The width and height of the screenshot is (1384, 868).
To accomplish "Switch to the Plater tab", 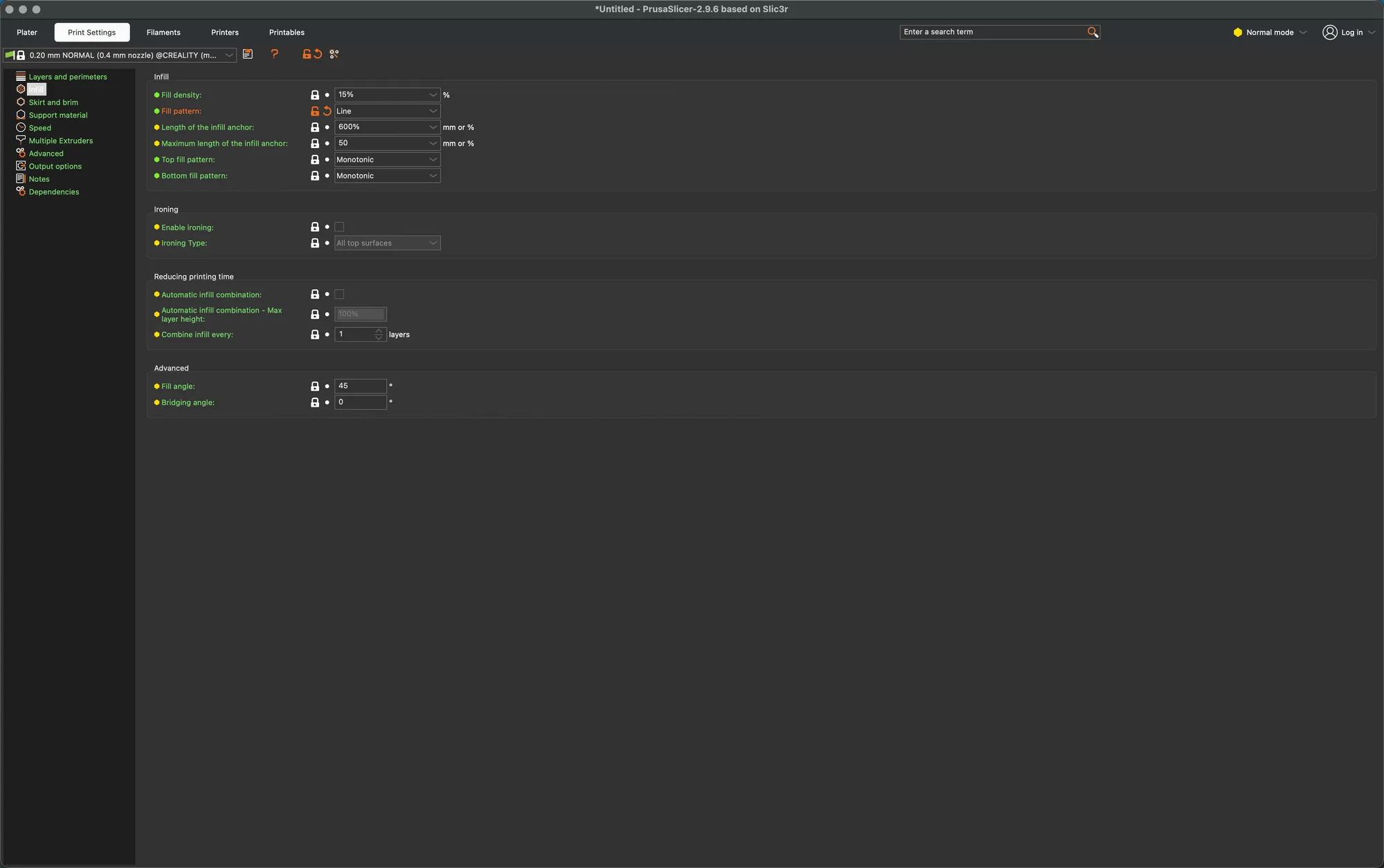I will [x=27, y=33].
